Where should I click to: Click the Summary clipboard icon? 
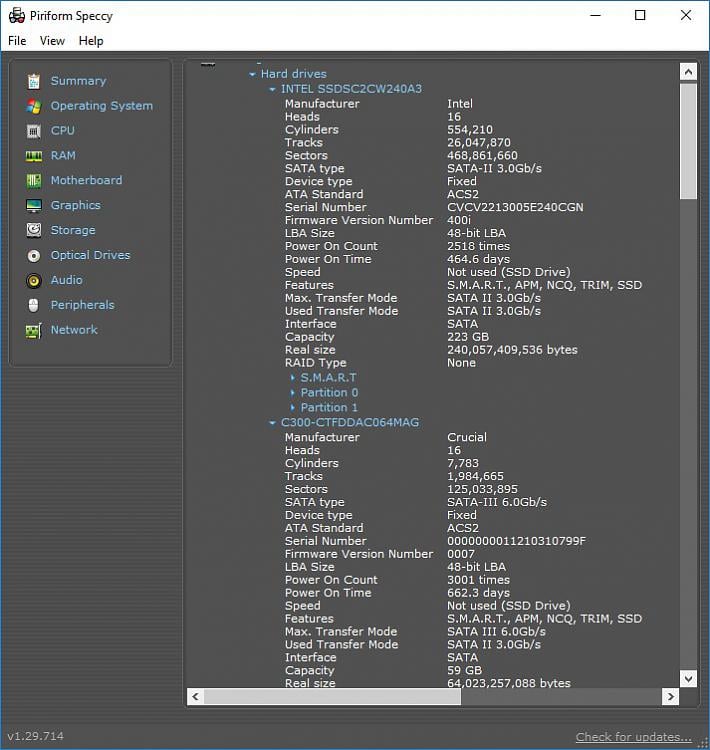pos(33,81)
